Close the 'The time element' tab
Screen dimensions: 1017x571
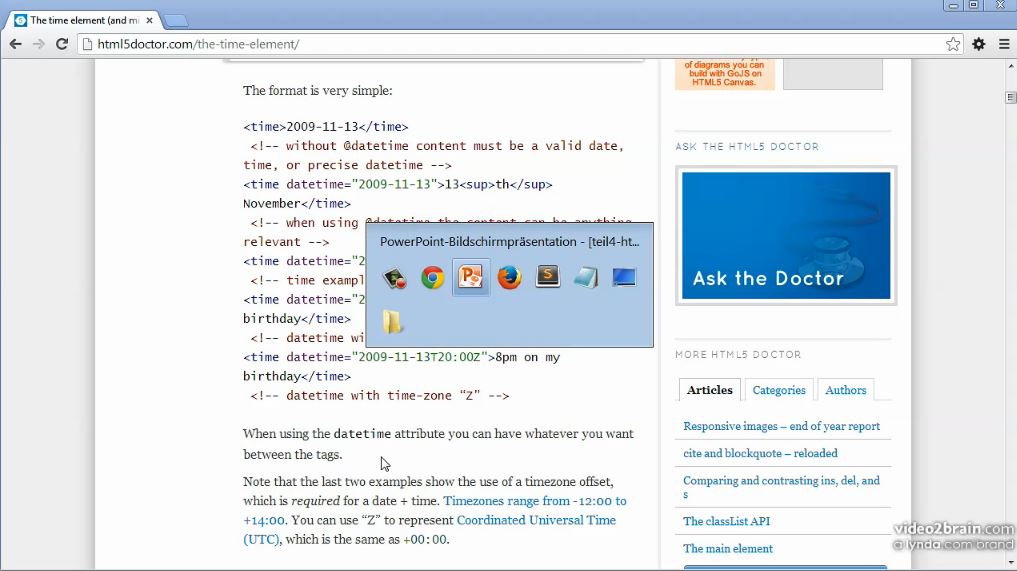click(149, 20)
